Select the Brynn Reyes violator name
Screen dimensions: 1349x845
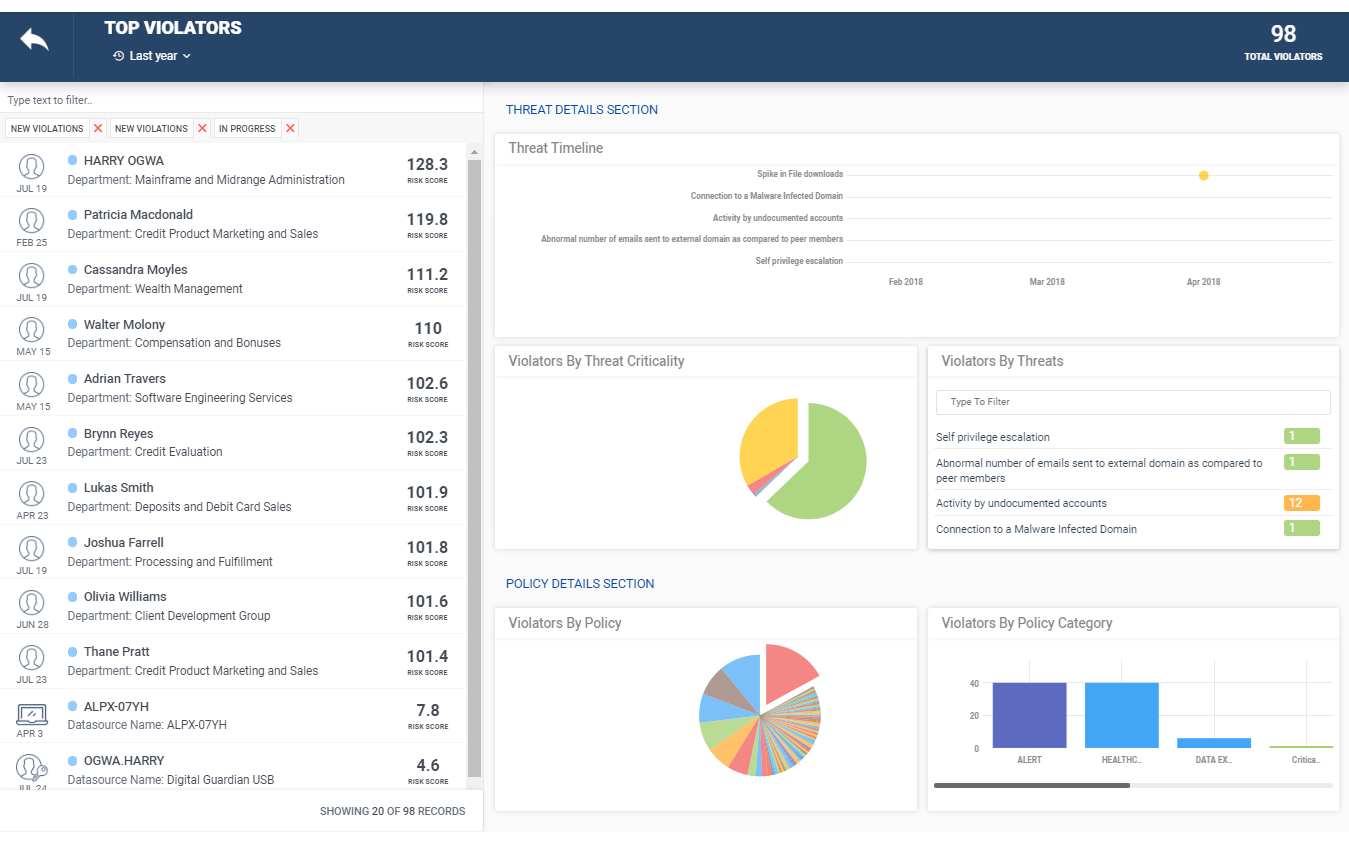tap(119, 434)
